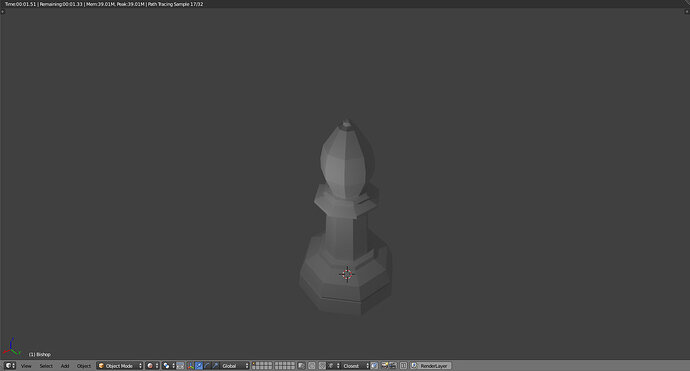Toggle manipulate center points only
690x371 pixels.
180,366
